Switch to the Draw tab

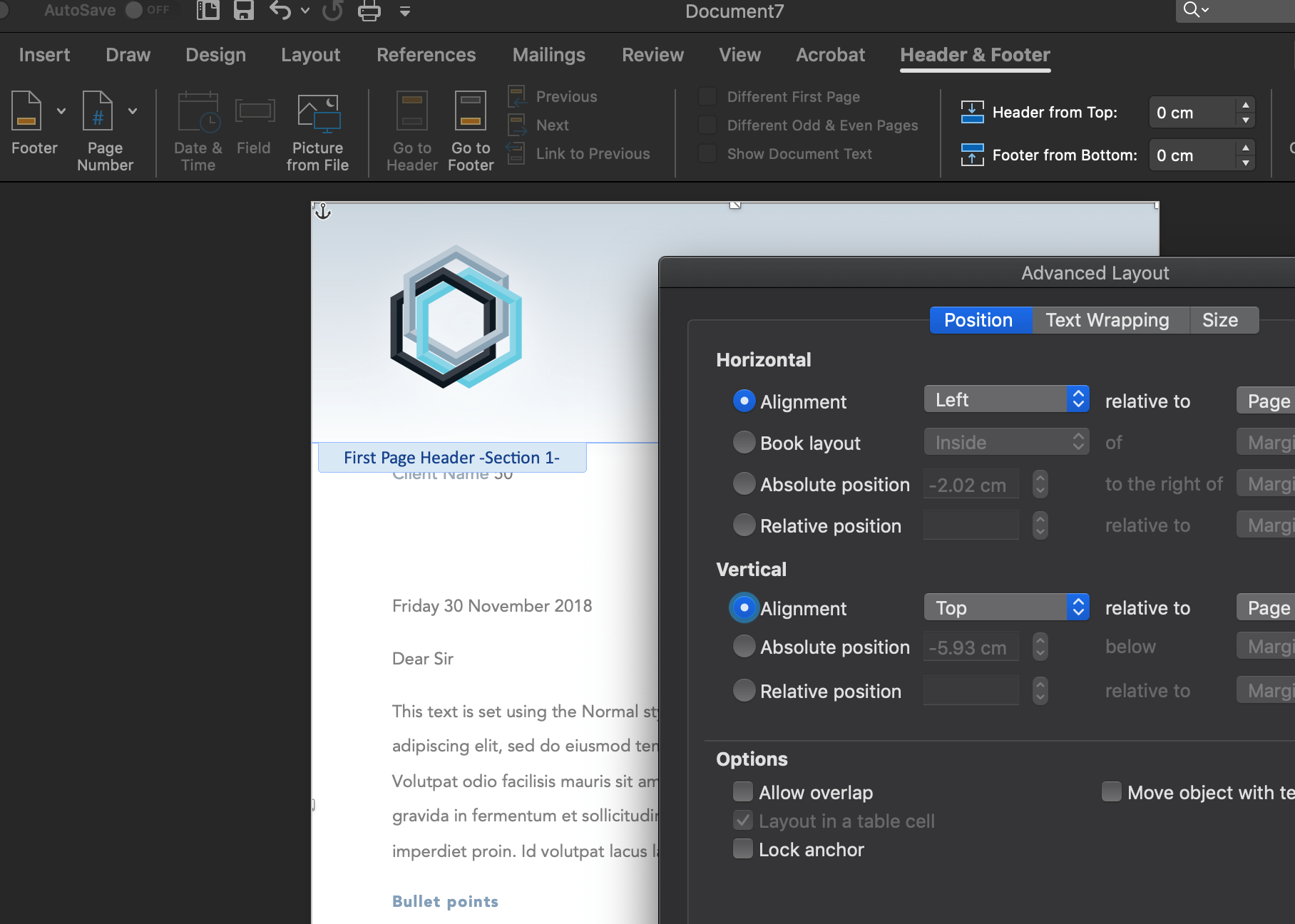point(128,55)
